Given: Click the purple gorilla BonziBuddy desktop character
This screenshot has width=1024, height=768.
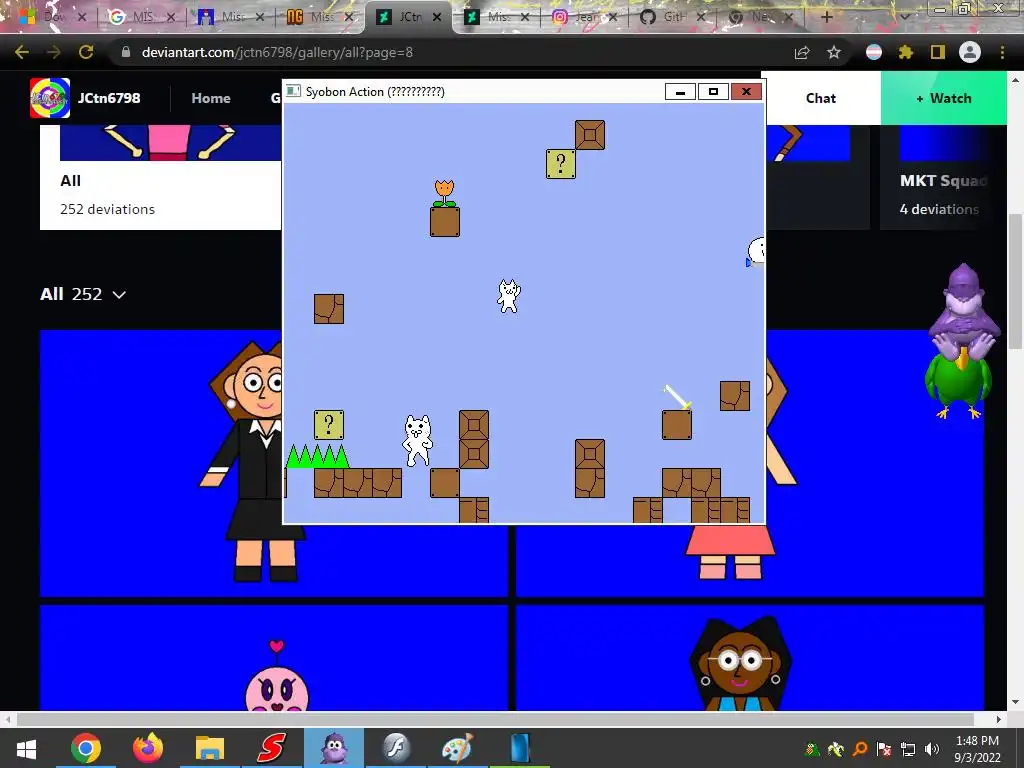Looking at the screenshot, I should point(964,310).
